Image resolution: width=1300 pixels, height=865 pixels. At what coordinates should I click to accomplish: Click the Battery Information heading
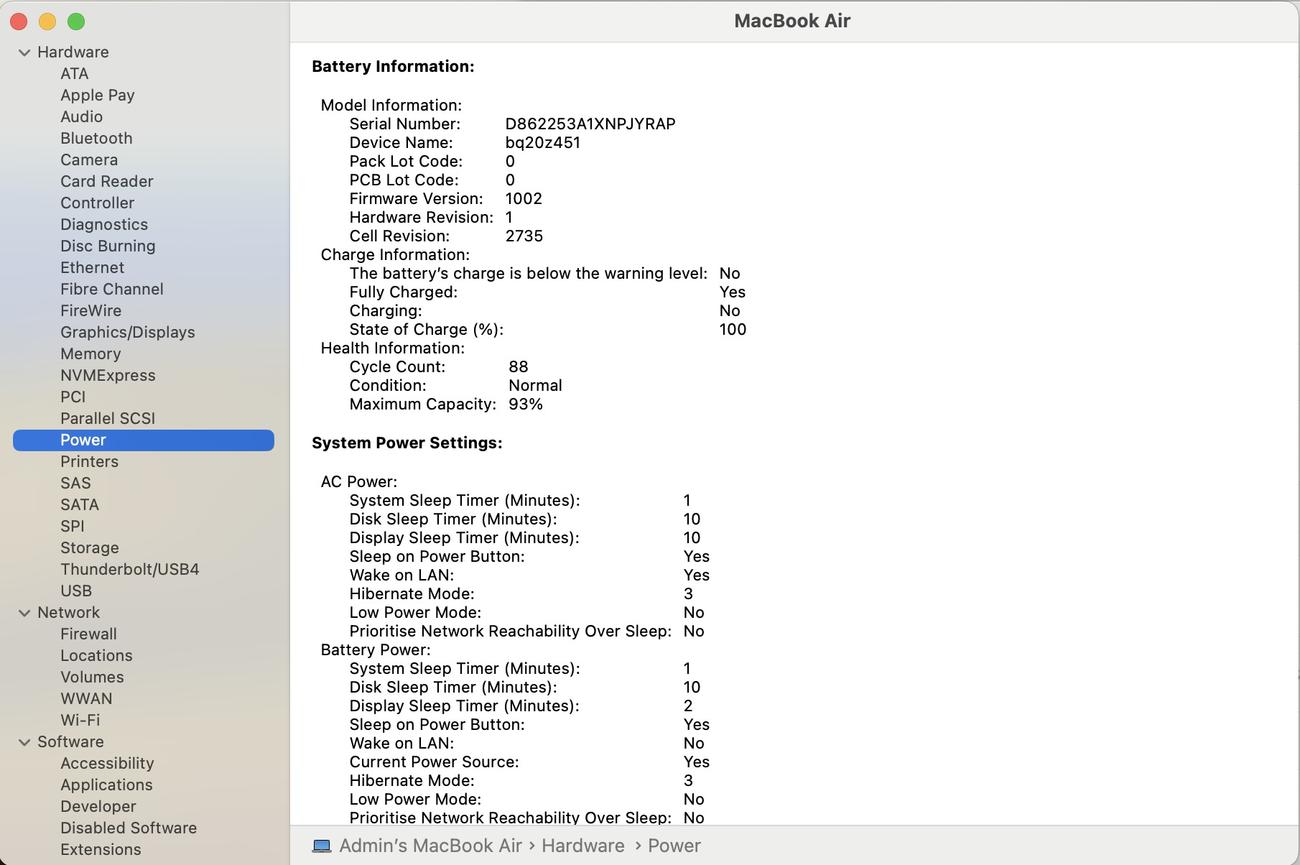[x=393, y=67]
